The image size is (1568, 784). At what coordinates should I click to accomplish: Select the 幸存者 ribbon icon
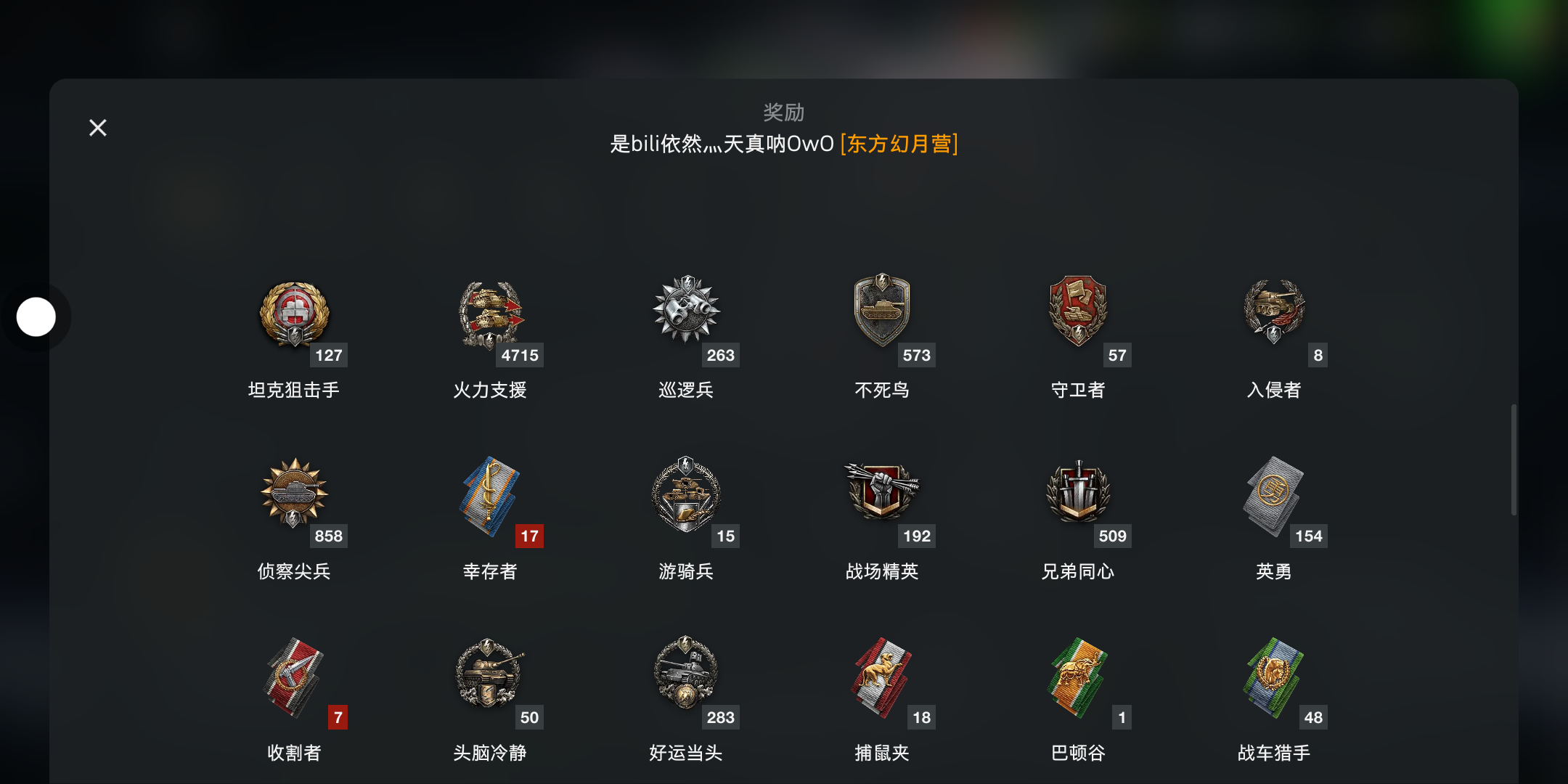pos(490,496)
